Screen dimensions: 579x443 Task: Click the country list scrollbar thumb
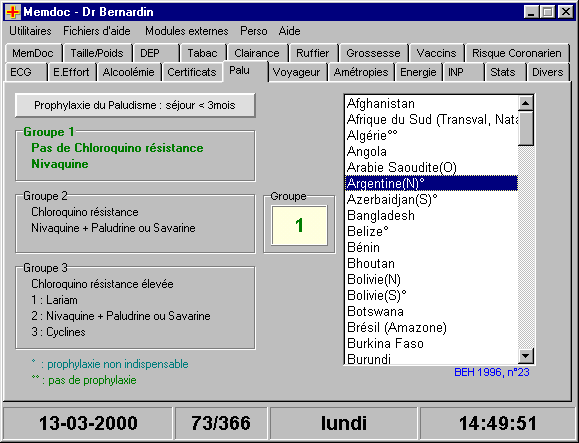point(525,128)
